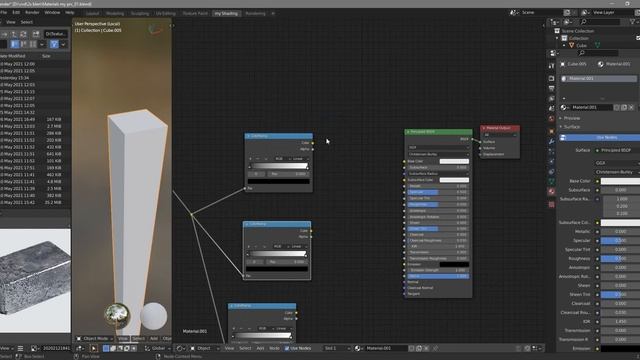Adjust Specular slider in Principled BSDF node
The image size is (640, 360).
pos(438,192)
